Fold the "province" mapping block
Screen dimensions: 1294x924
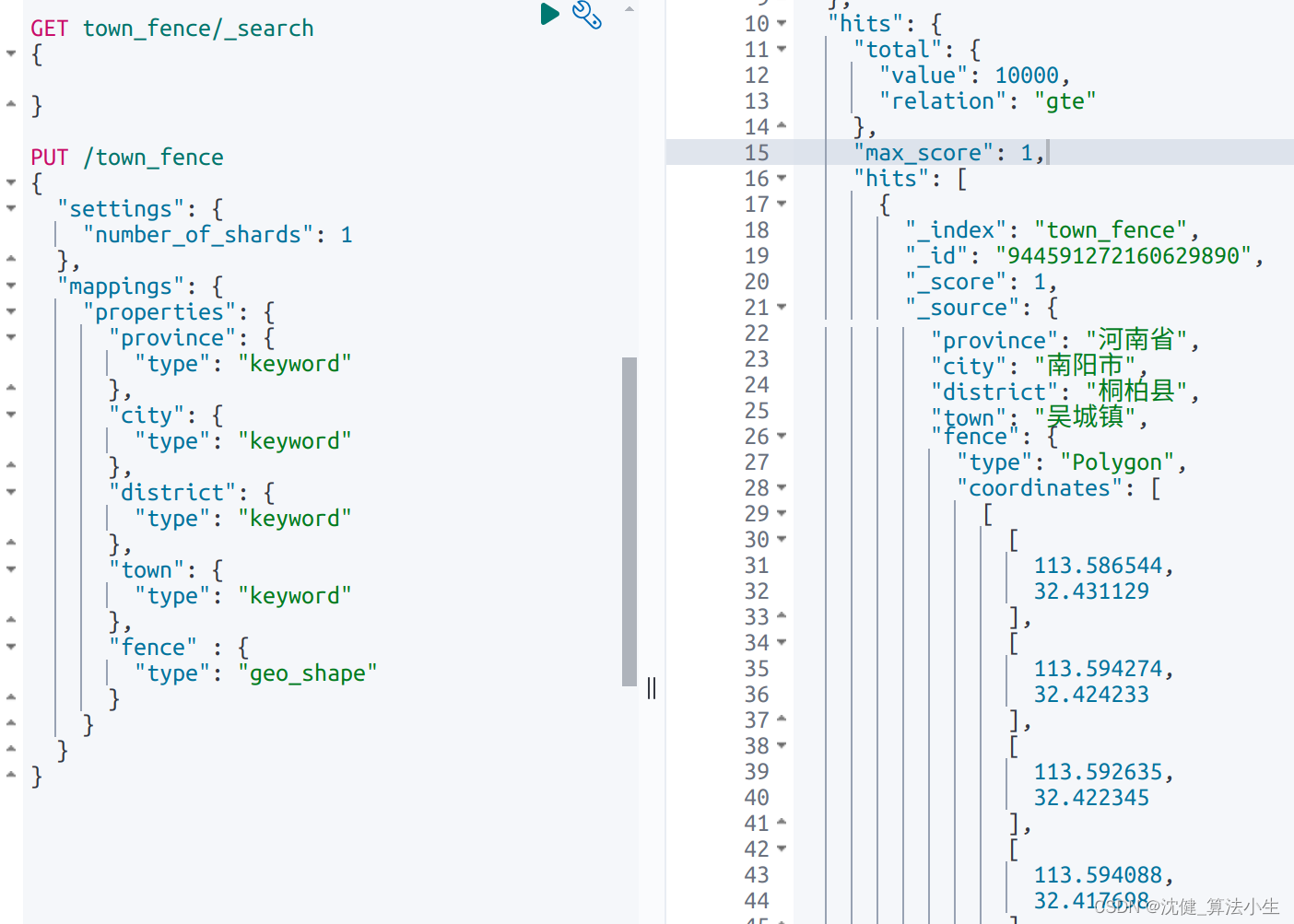point(11,338)
